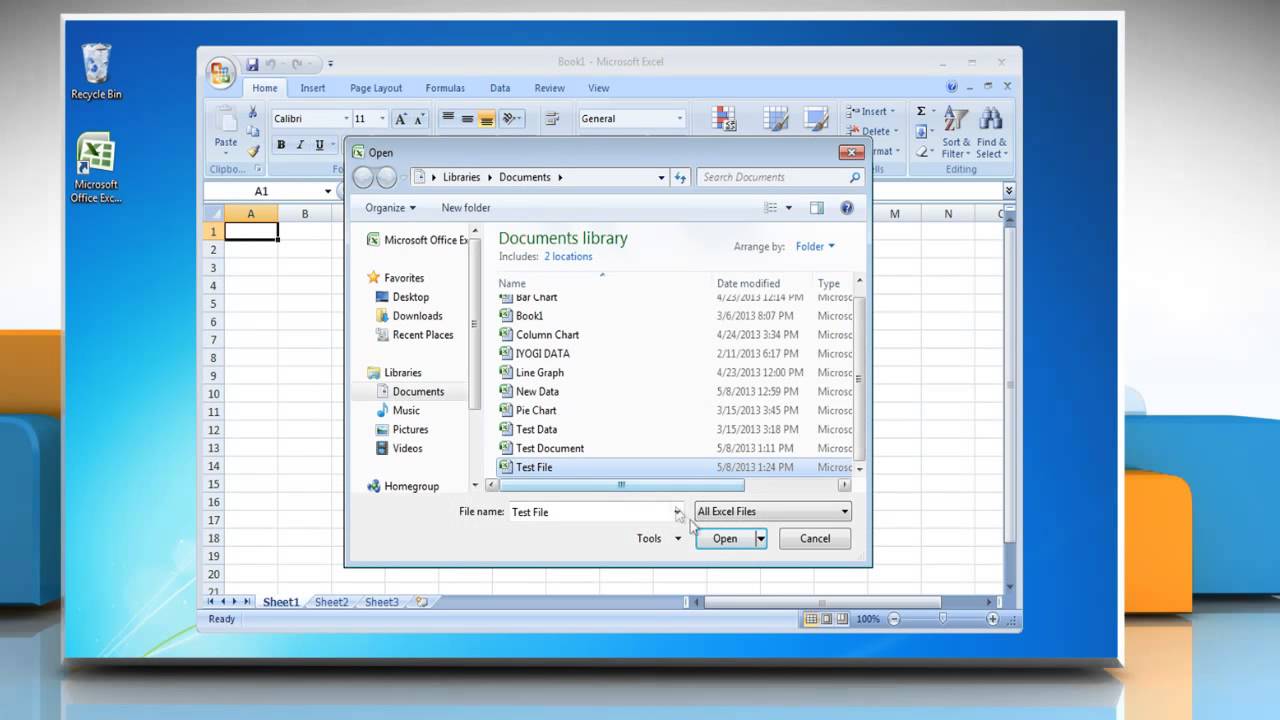Toggle Wrap Text in ribbon
This screenshot has height=720, width=1280.
(x=551, y=118)
